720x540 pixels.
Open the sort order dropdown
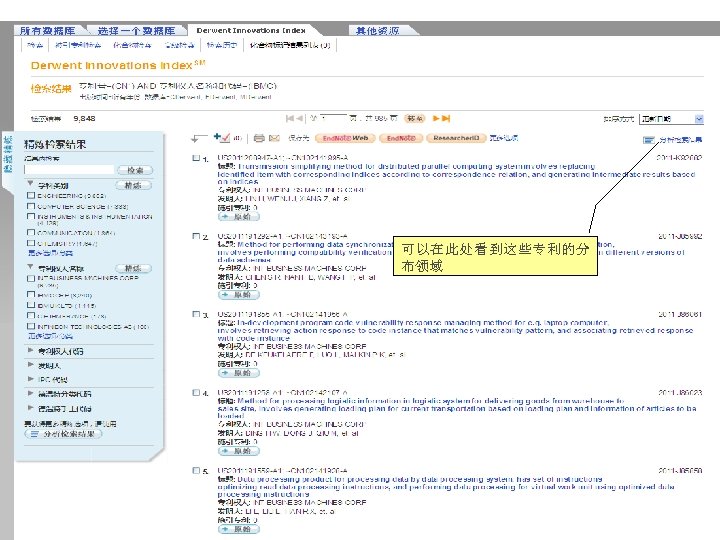pyautogui.click(x=671, y=119)
